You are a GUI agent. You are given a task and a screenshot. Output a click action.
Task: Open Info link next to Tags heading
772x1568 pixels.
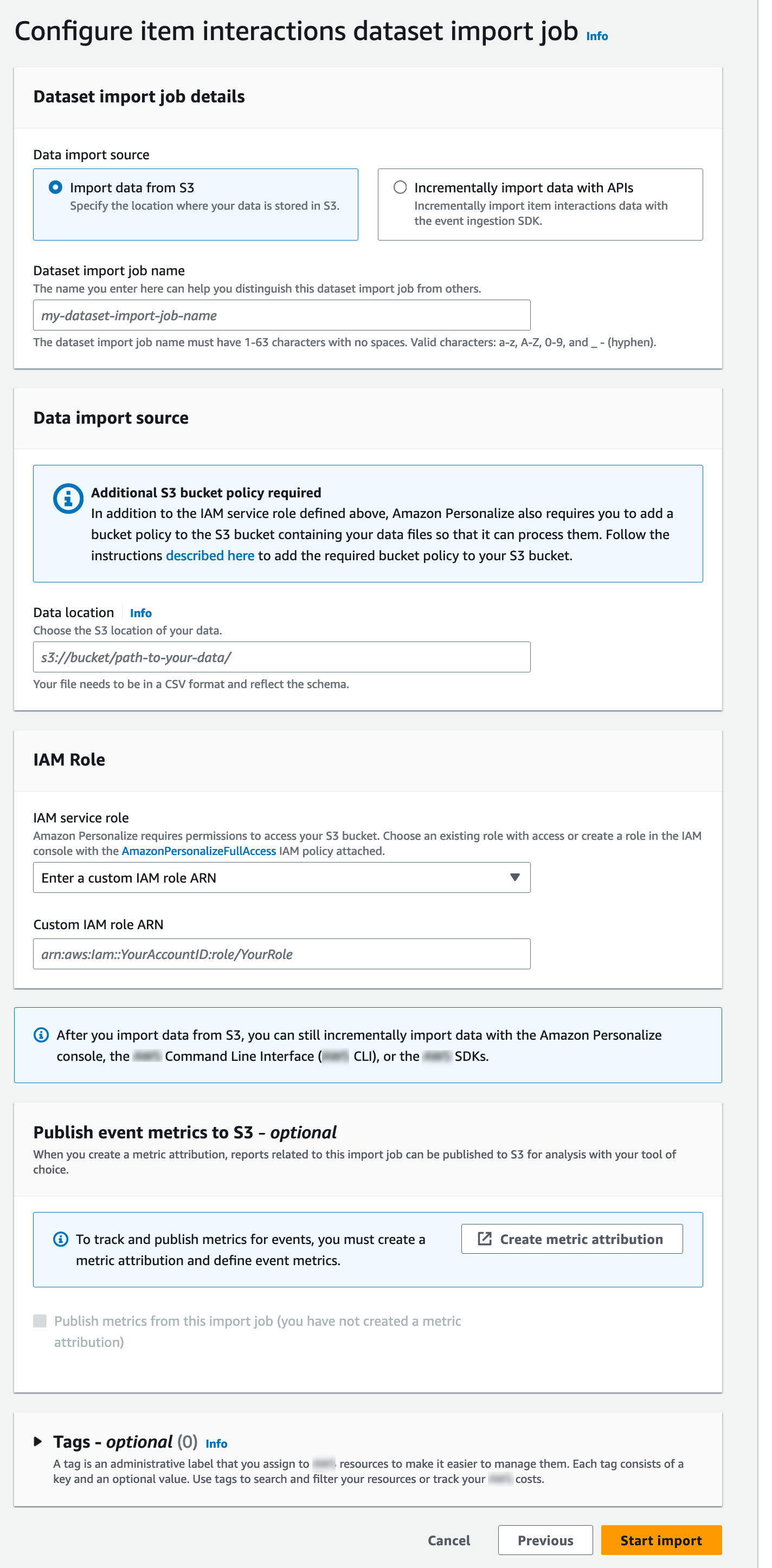[216, 1443]
